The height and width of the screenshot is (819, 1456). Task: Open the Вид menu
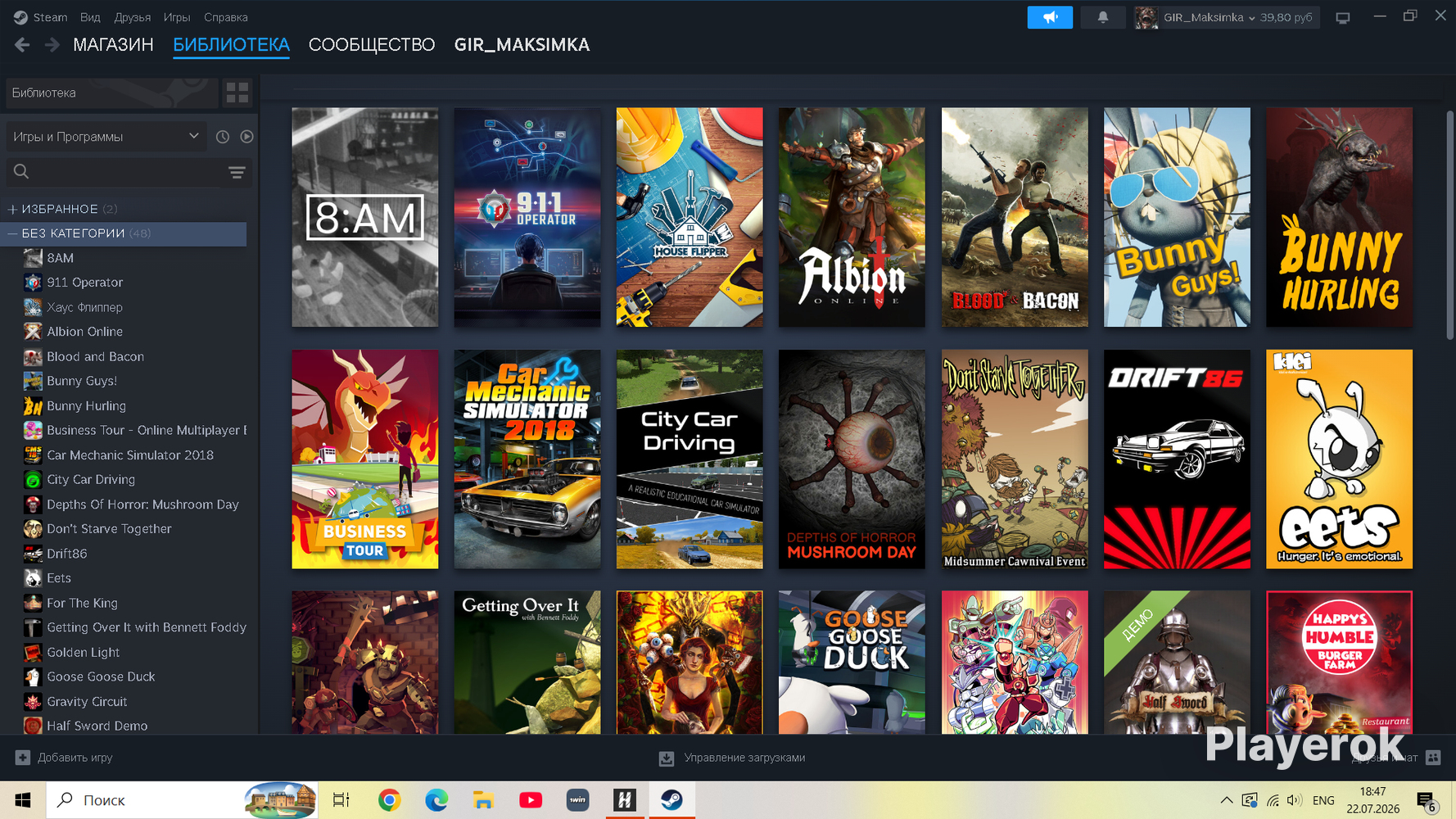90,17
